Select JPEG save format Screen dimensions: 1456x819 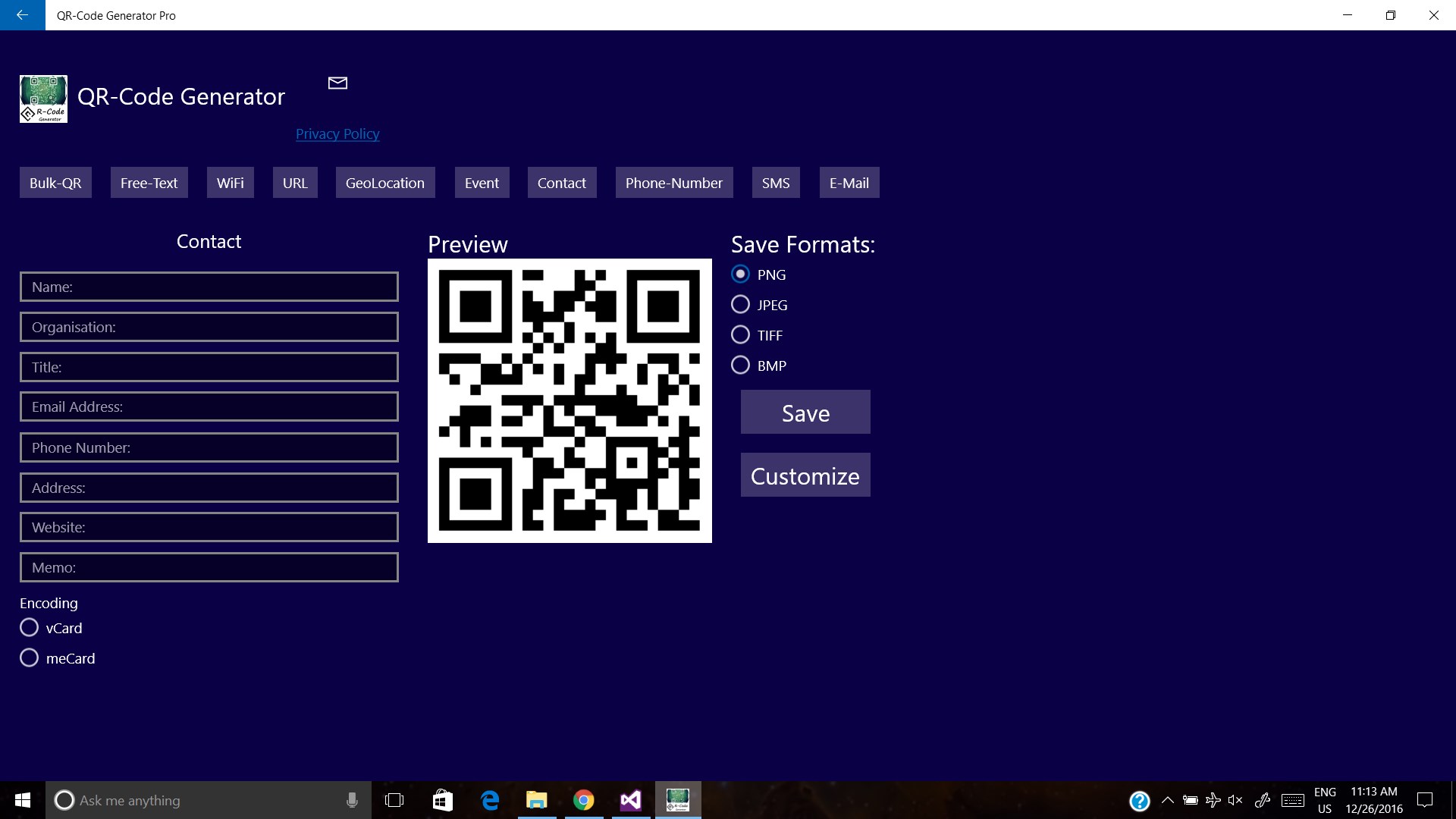click(740, 305)
